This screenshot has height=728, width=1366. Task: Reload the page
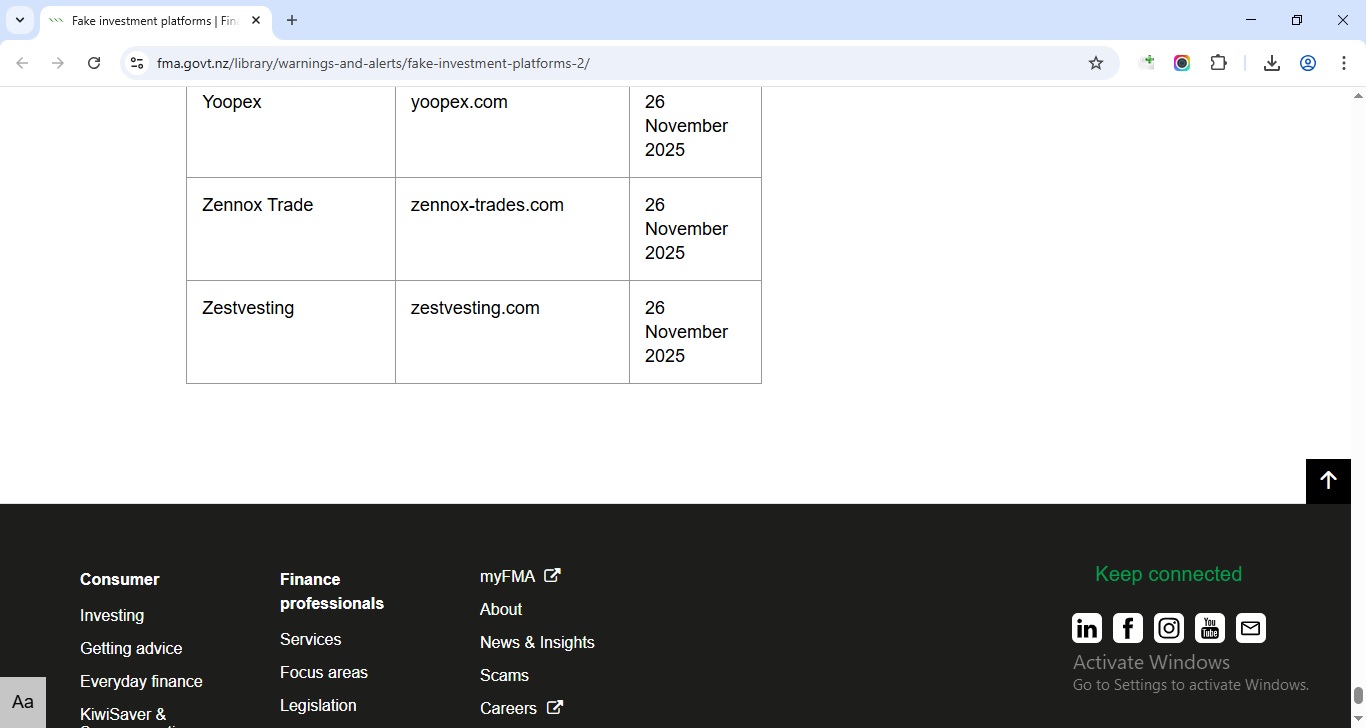(94, 63)
